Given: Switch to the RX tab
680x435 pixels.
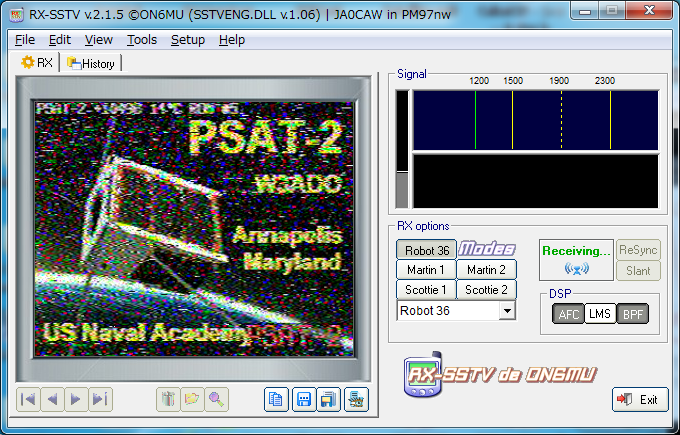Looking at the screenshot, I should (x=37, y=63).
